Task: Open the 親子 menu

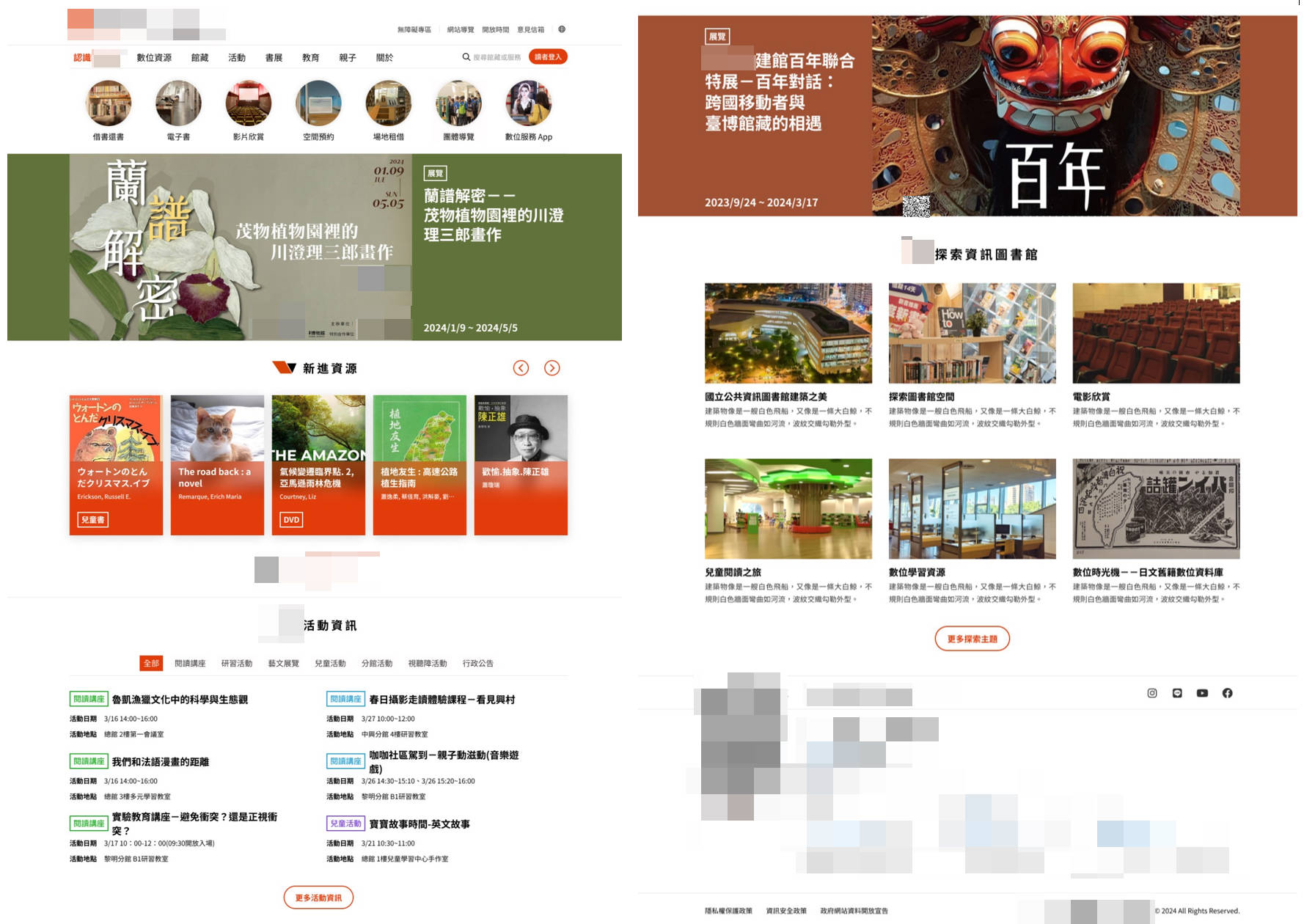Action: 348,57
